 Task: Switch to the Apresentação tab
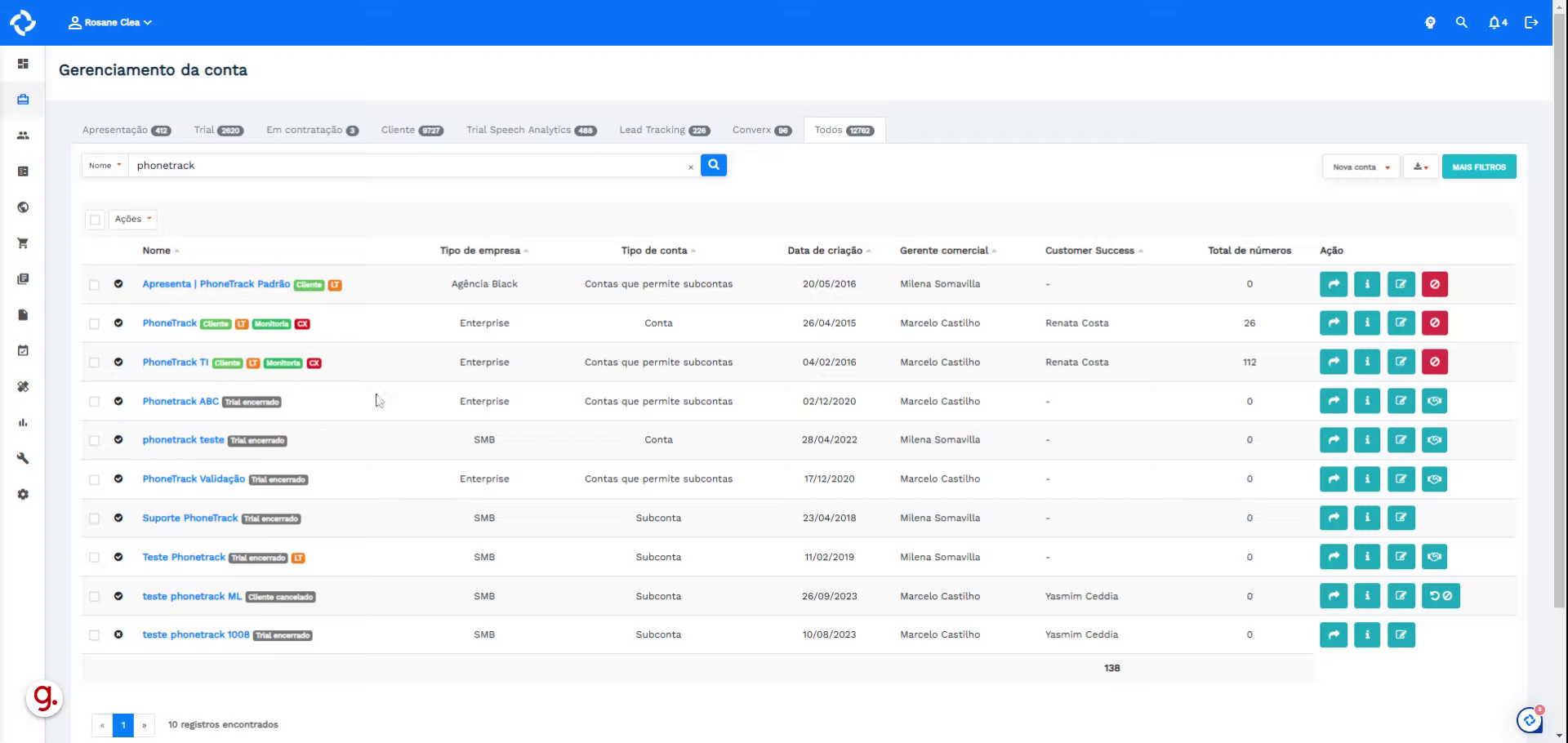127,130
